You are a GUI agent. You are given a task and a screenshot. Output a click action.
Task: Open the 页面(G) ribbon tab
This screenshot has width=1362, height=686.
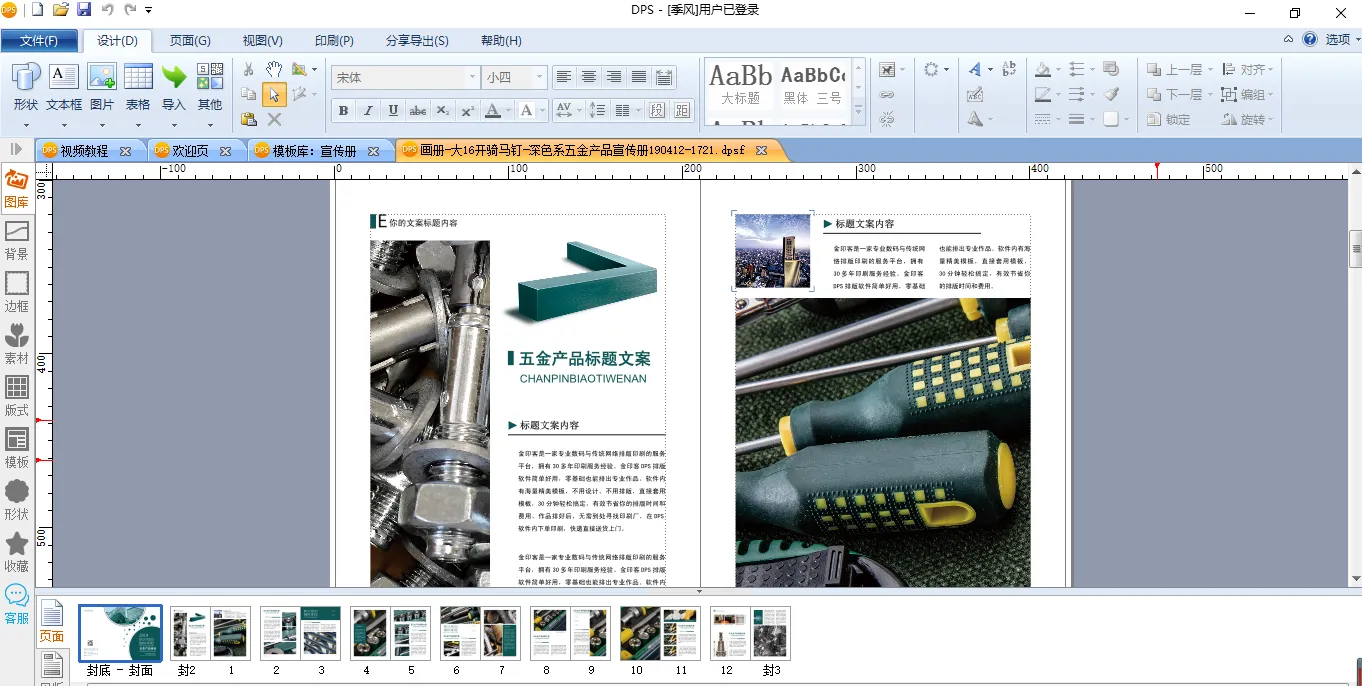(190, 41)
